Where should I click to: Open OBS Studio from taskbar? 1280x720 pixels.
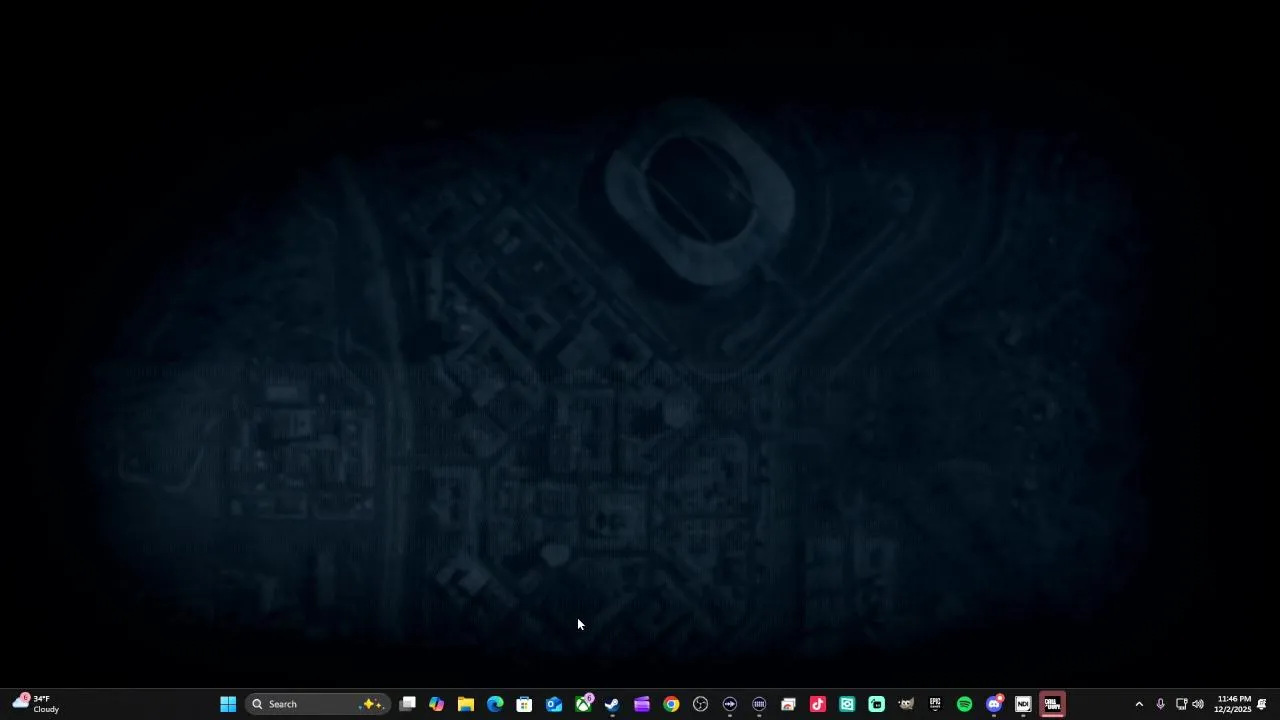[x=700, y=704]
